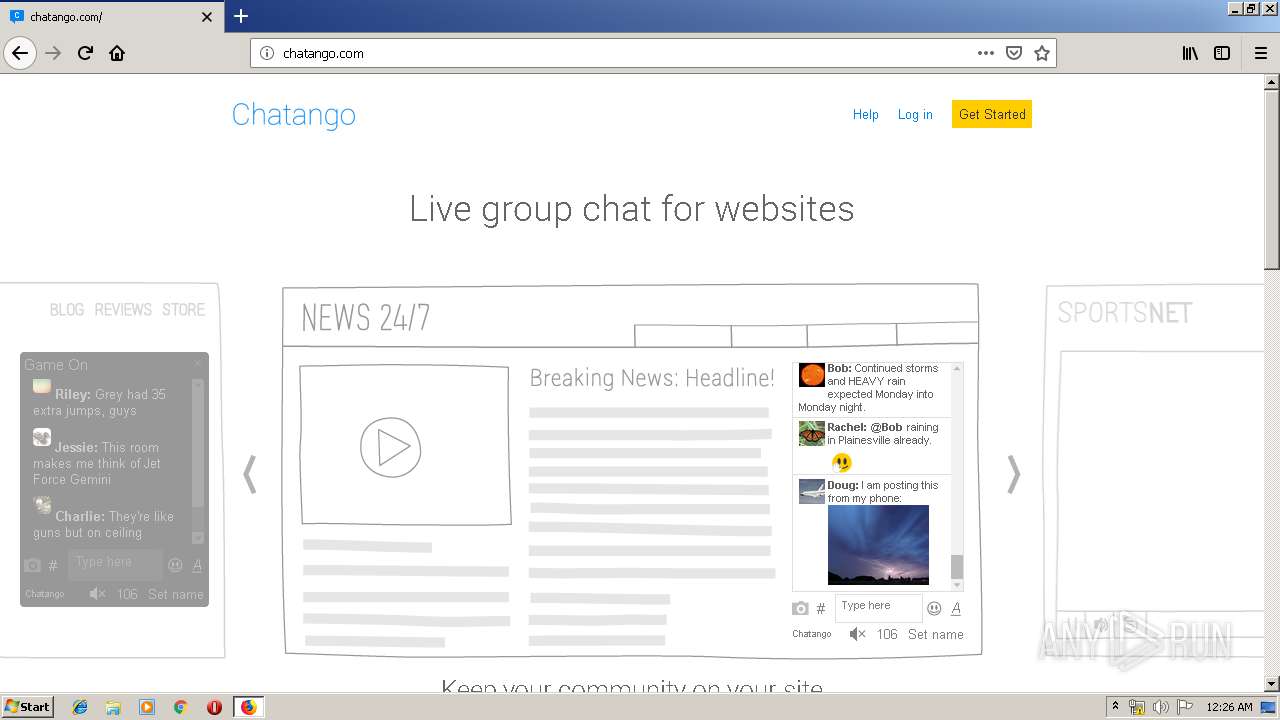Launch Opera from taskbar

click(214, 707)
